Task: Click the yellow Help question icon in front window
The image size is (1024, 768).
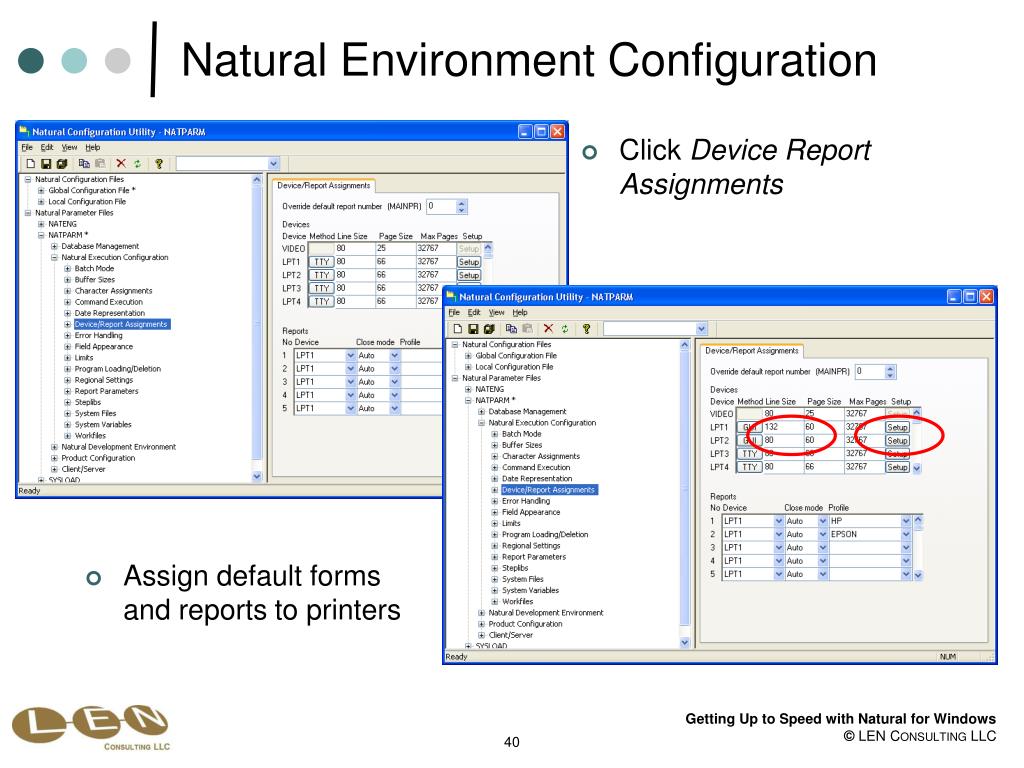Action: tap(586, 329)
